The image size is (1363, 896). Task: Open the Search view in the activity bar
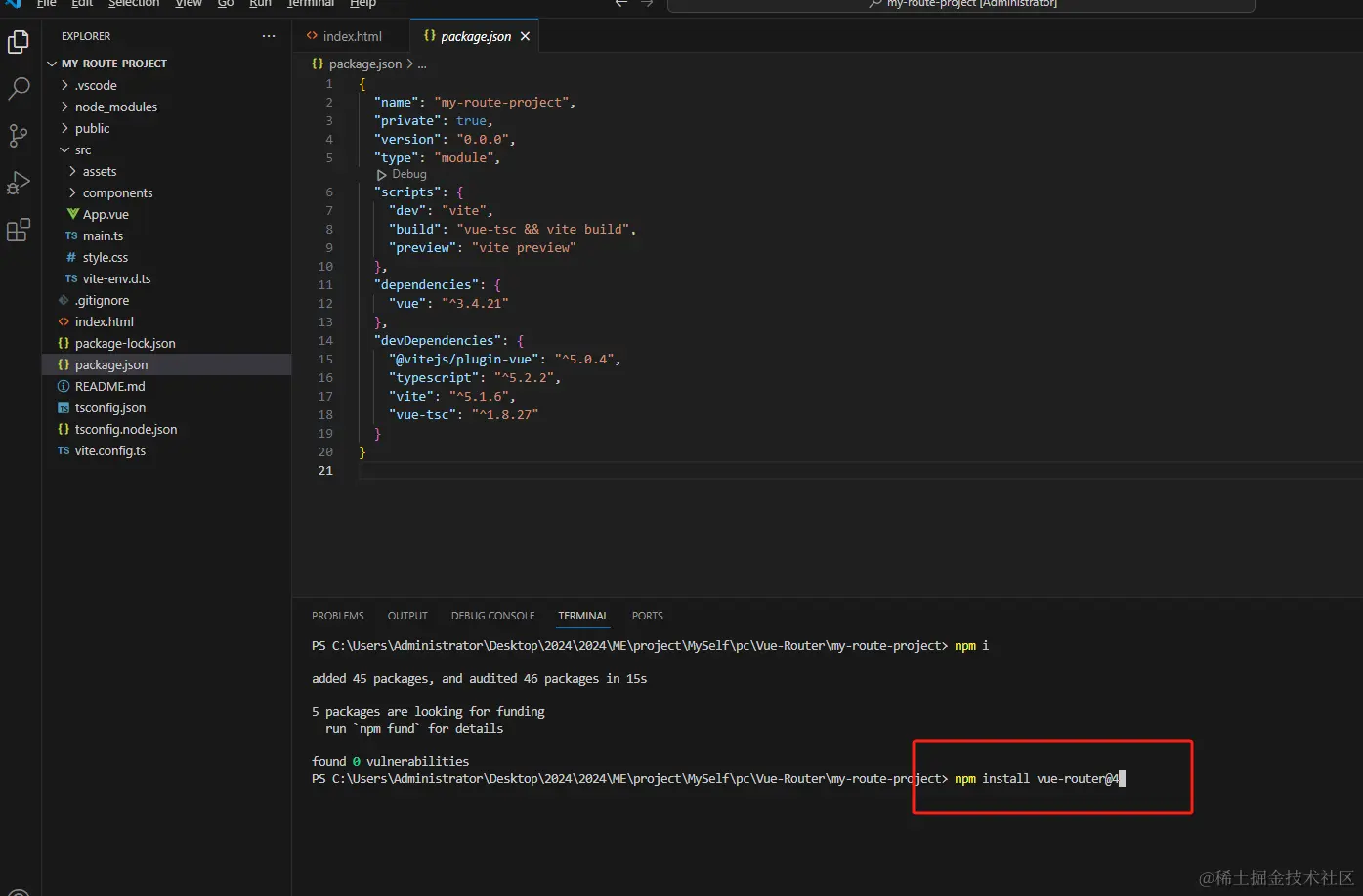coord(19,89)
